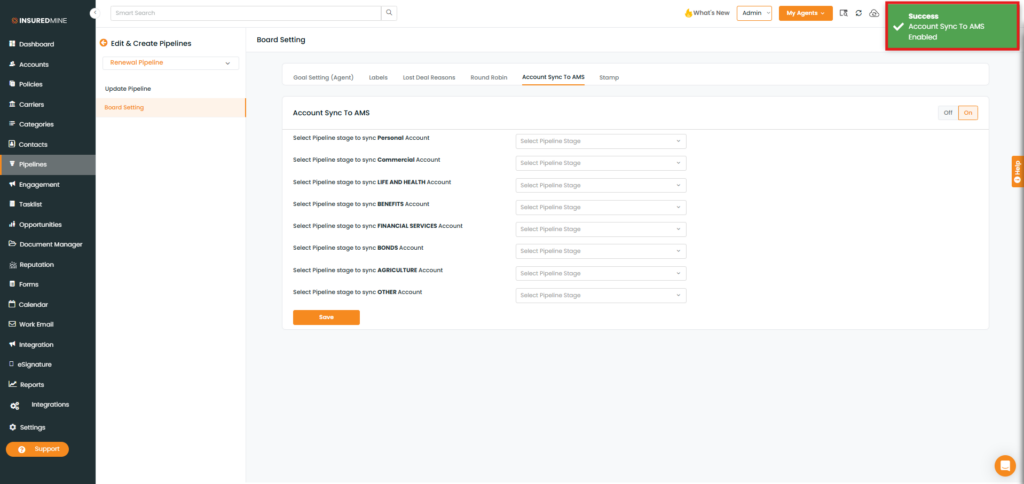Click the cloud upload icon in header
The height and width of the screenshot is (484, 1024).
click(874, 13)
